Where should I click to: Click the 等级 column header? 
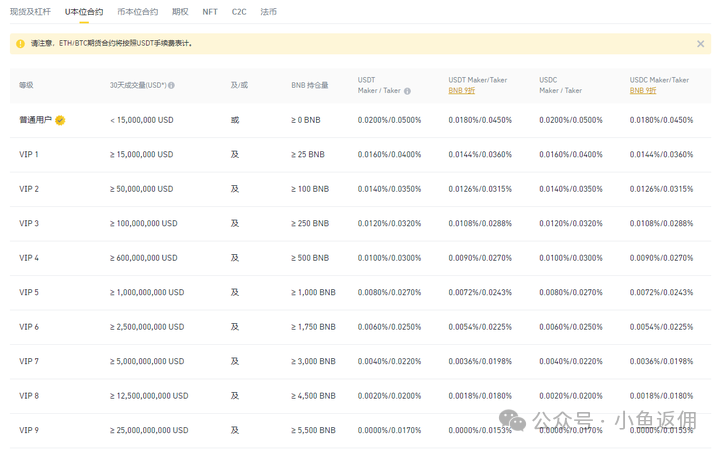click(26, 85)
